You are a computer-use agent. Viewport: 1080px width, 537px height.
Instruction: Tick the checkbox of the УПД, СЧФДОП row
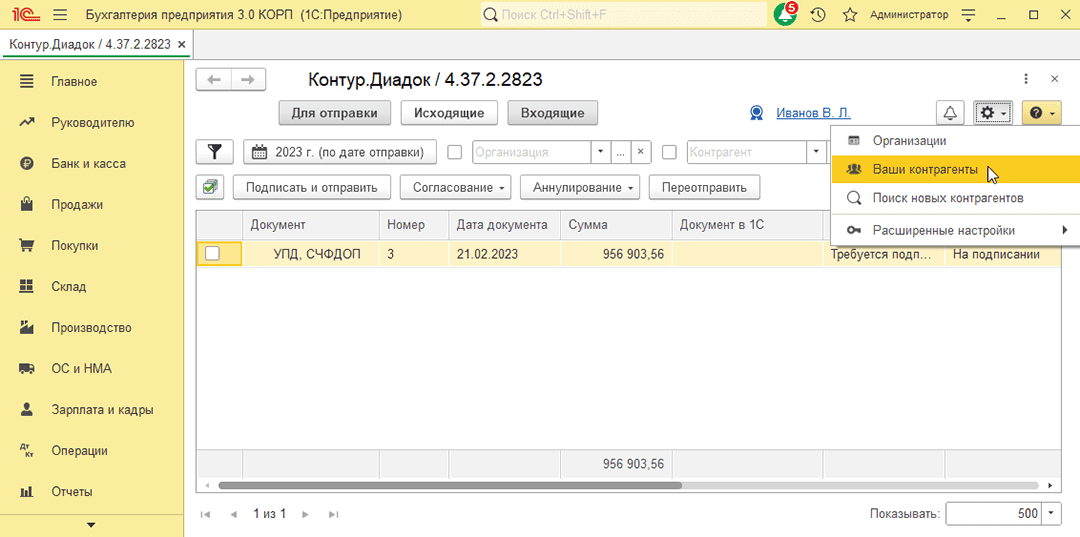(x=213, y=253)
